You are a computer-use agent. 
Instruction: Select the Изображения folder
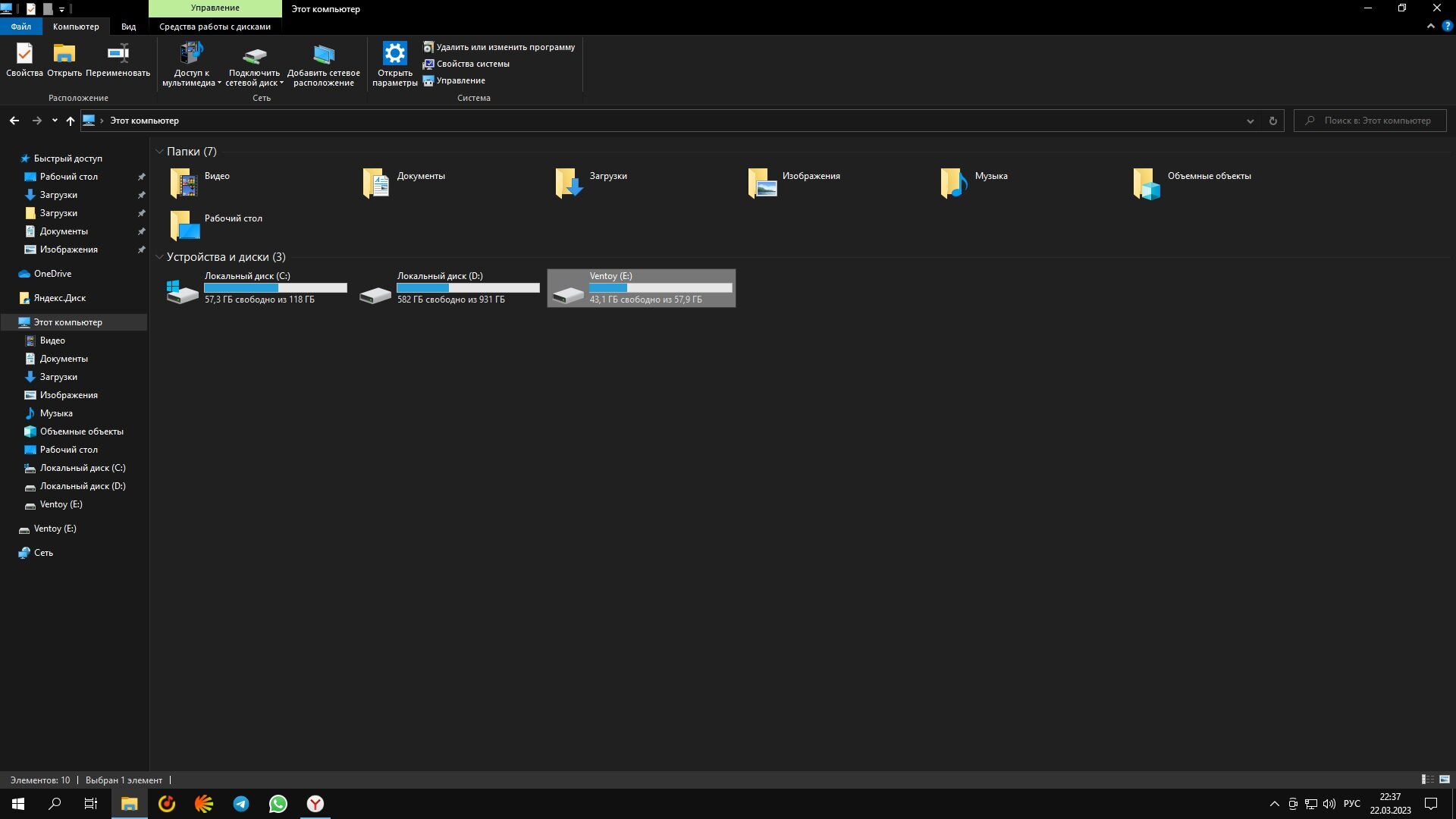coord(796,182)
